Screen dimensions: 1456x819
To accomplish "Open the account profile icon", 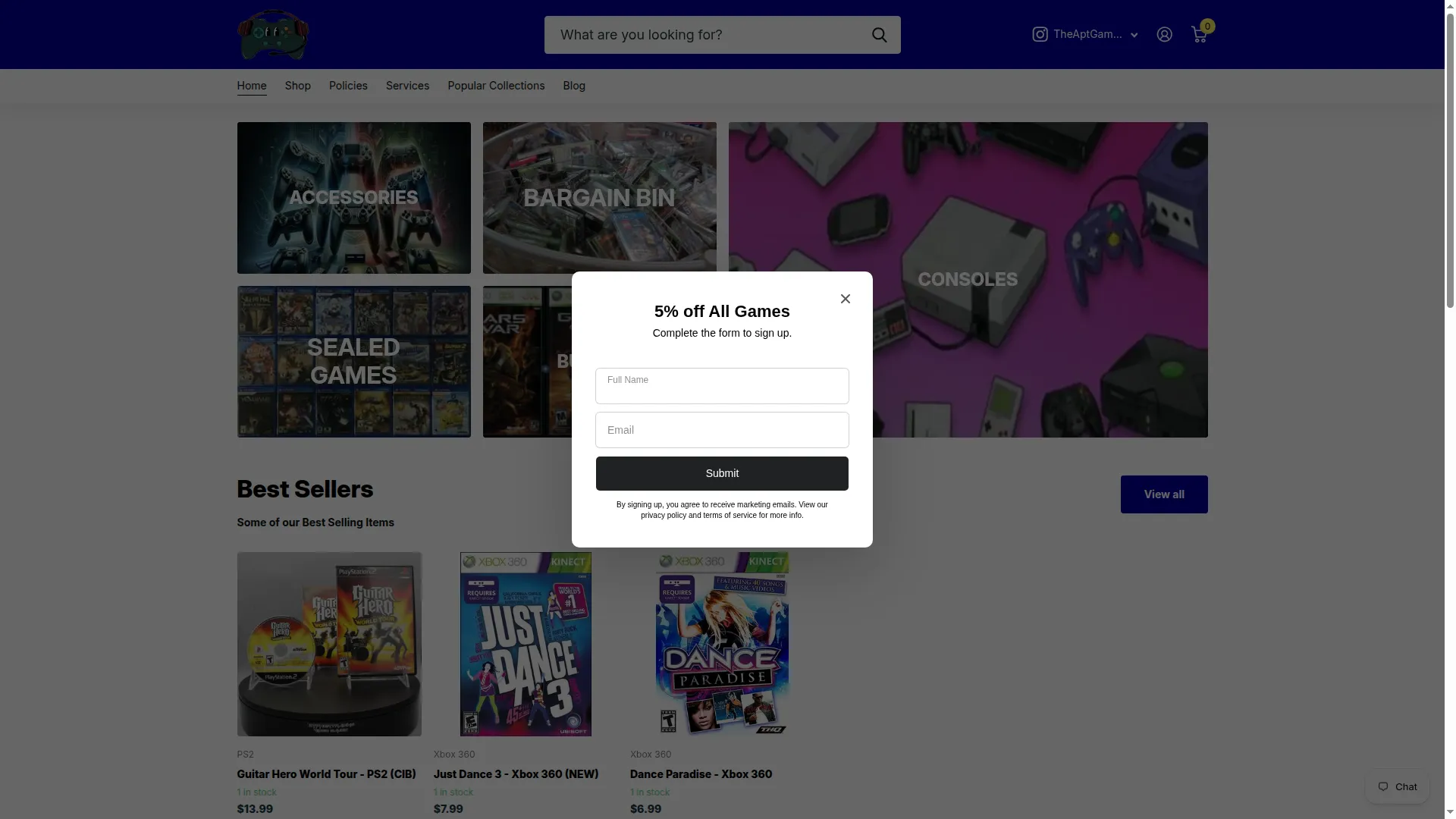I will point(1164,34).
